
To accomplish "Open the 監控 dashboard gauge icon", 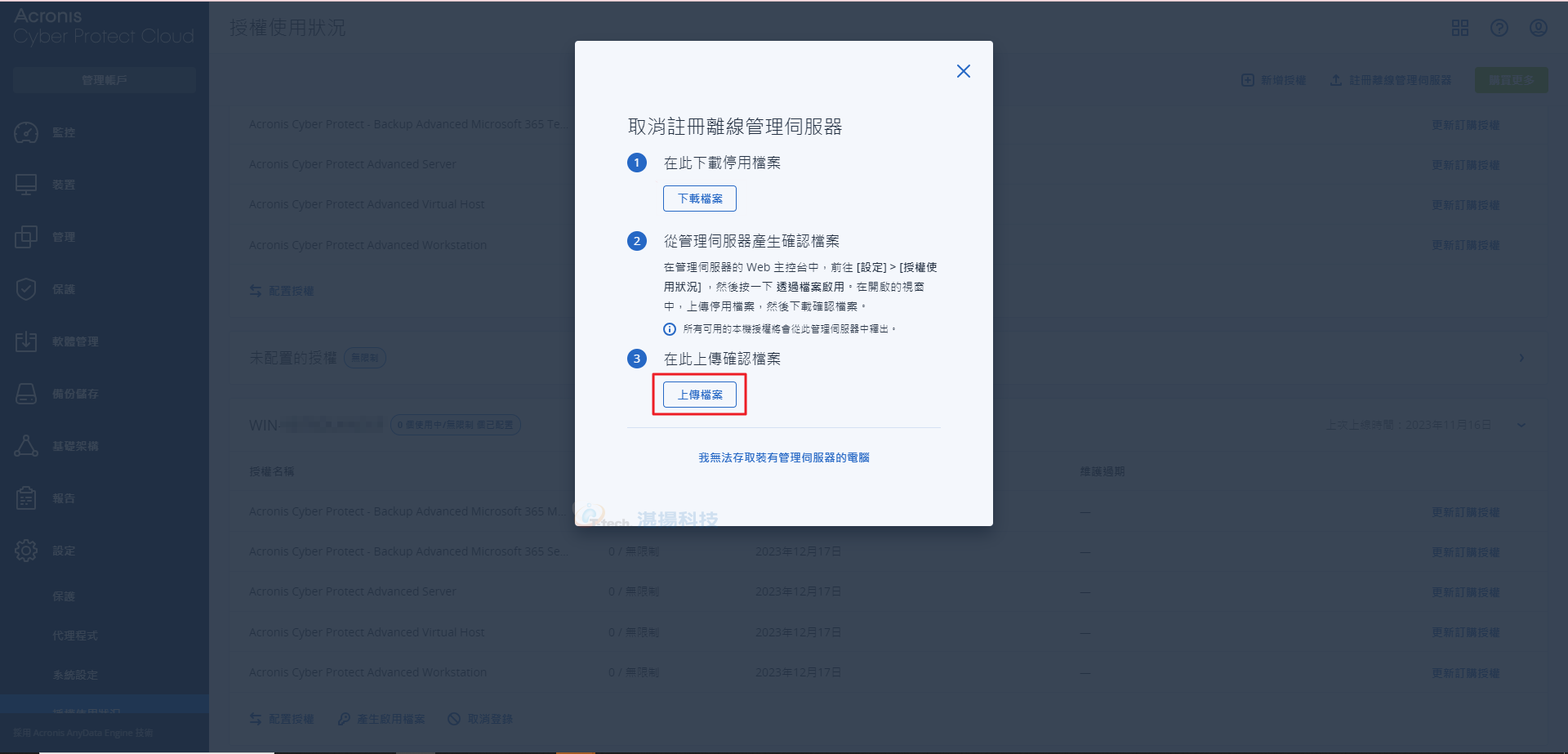I will 26,132.
